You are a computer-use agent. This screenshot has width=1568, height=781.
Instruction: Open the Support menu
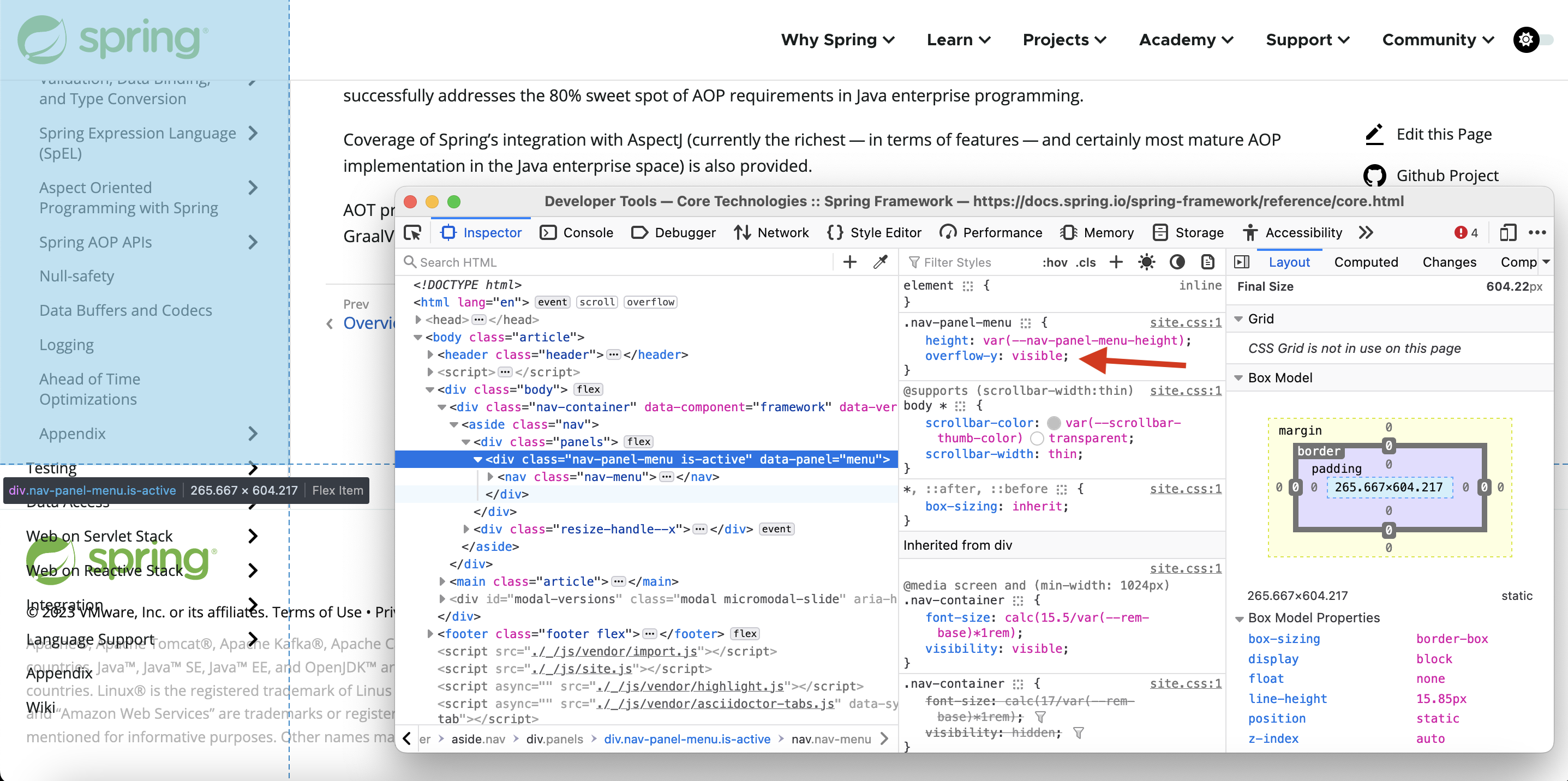click(1307, 40)
